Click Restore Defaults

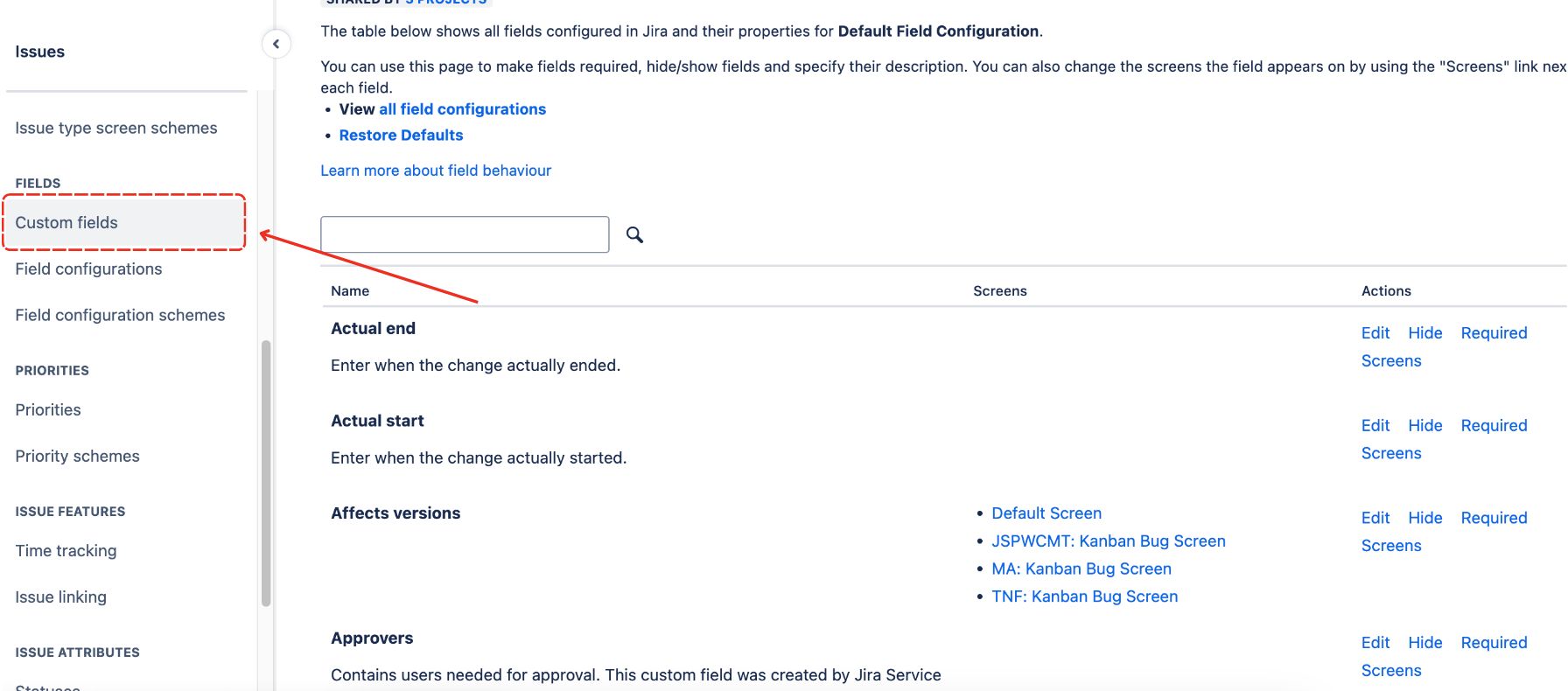point(401,135)
